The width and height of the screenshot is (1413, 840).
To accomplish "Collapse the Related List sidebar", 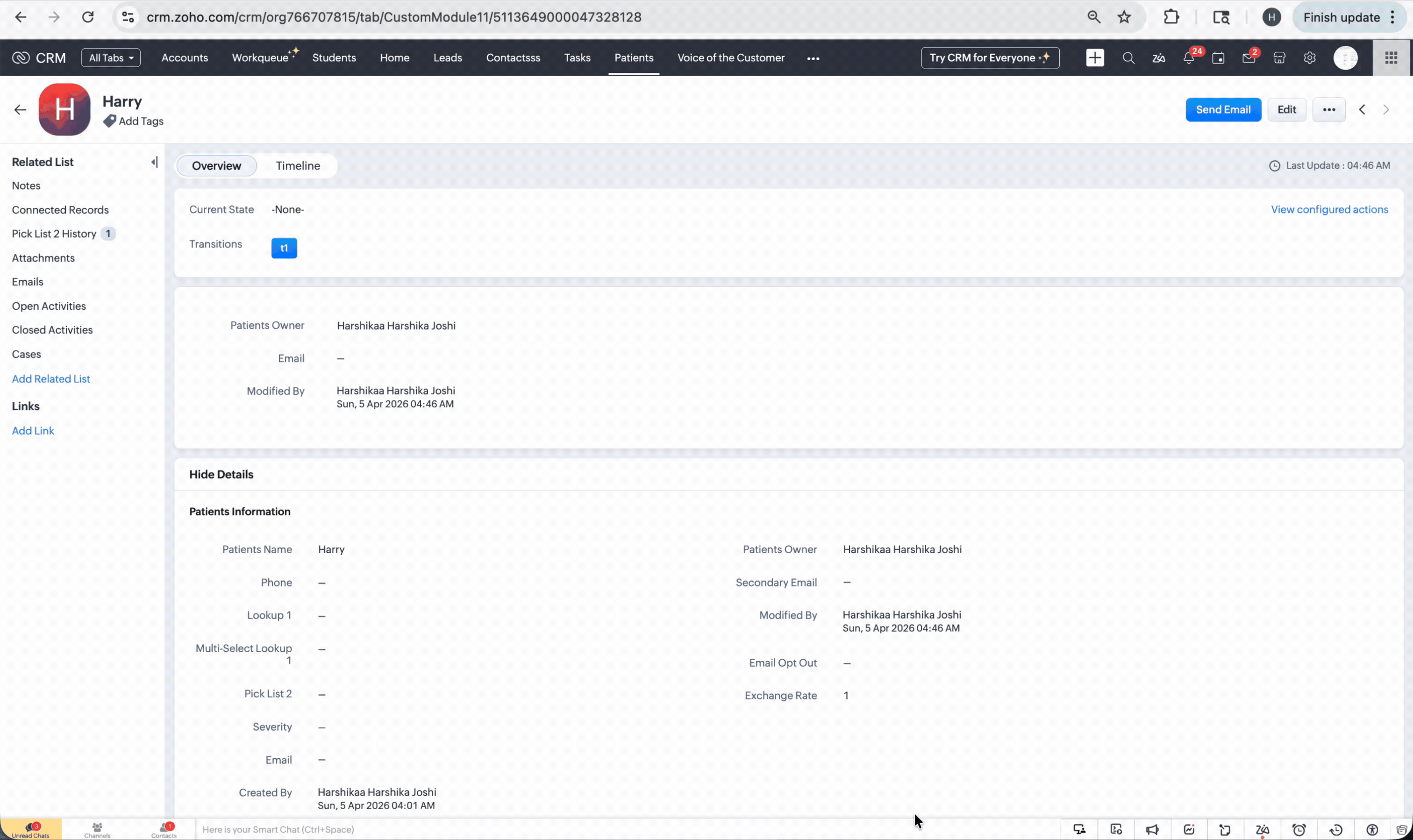I will (x=154, y=163).
